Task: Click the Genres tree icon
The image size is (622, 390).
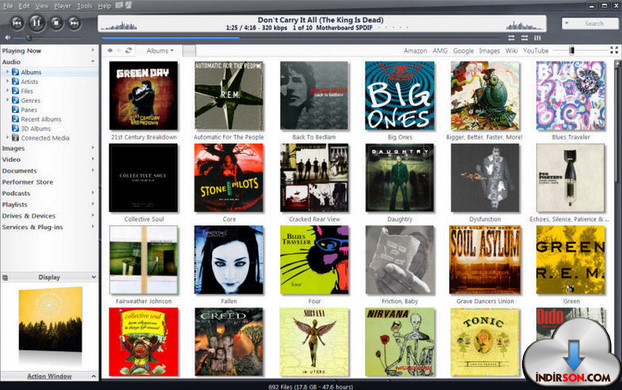Action: 15,100
